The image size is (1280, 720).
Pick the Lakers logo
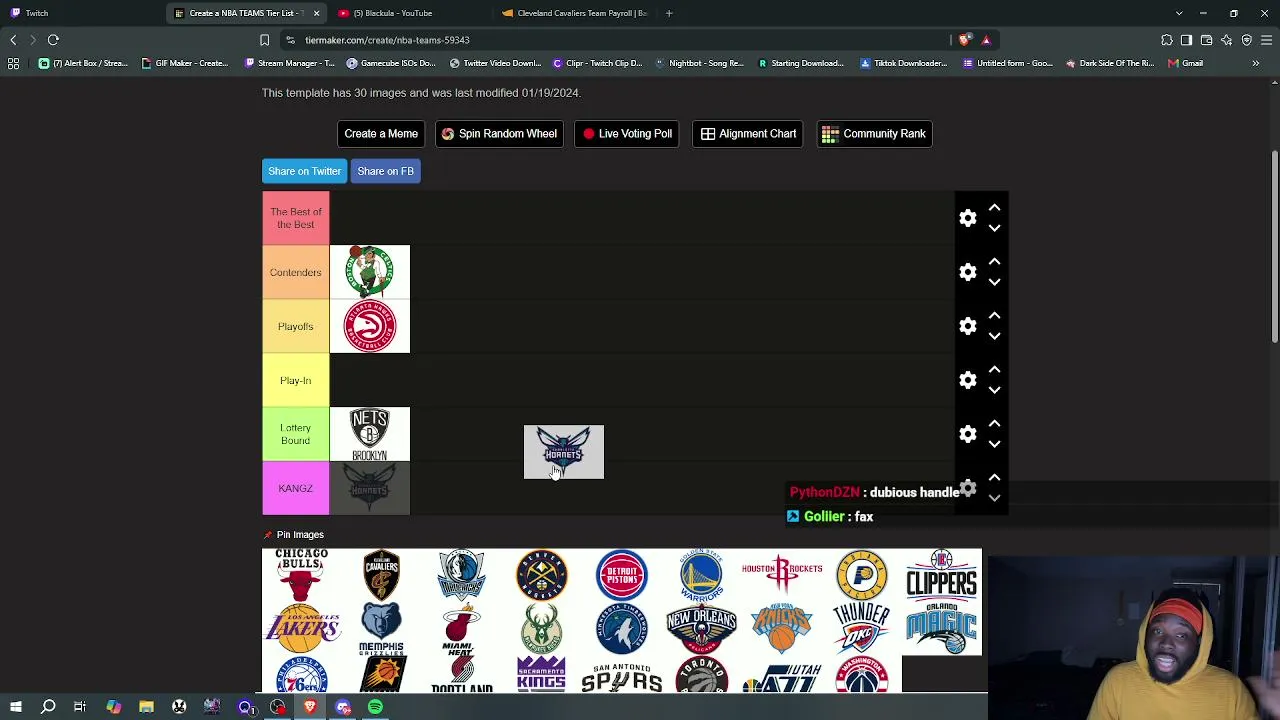302,629
